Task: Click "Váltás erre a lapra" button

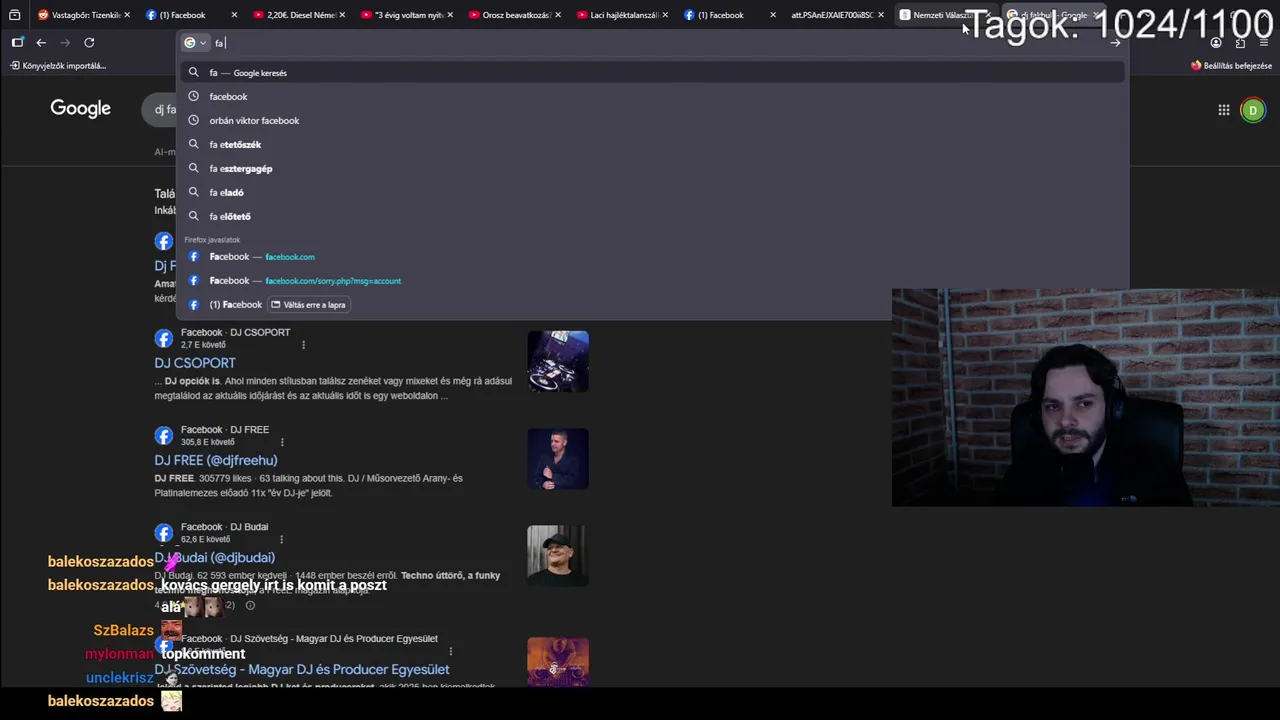Action: pos(309,305)
